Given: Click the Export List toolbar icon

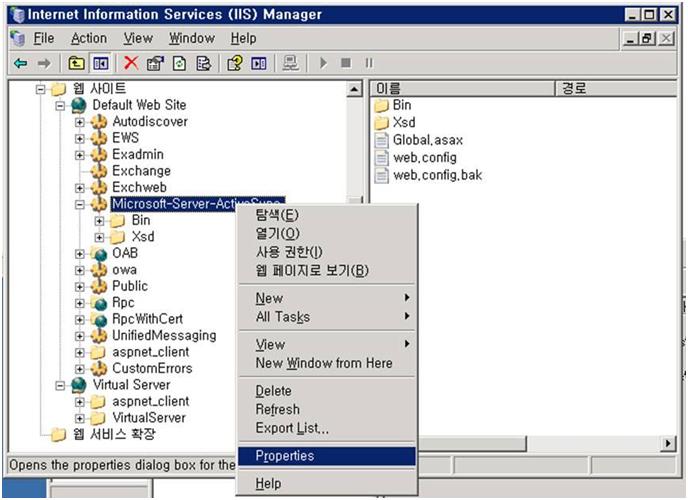Looking at the screenshot, I should click(203, 64).
